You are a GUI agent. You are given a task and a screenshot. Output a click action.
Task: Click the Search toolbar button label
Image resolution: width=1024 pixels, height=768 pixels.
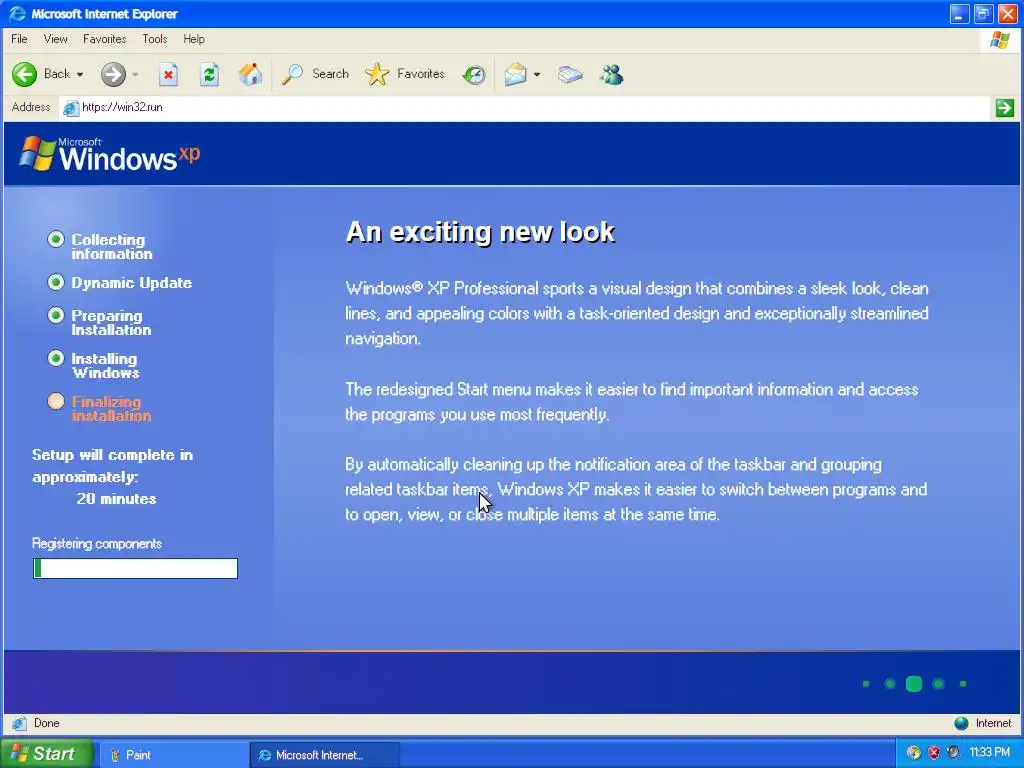330,74
